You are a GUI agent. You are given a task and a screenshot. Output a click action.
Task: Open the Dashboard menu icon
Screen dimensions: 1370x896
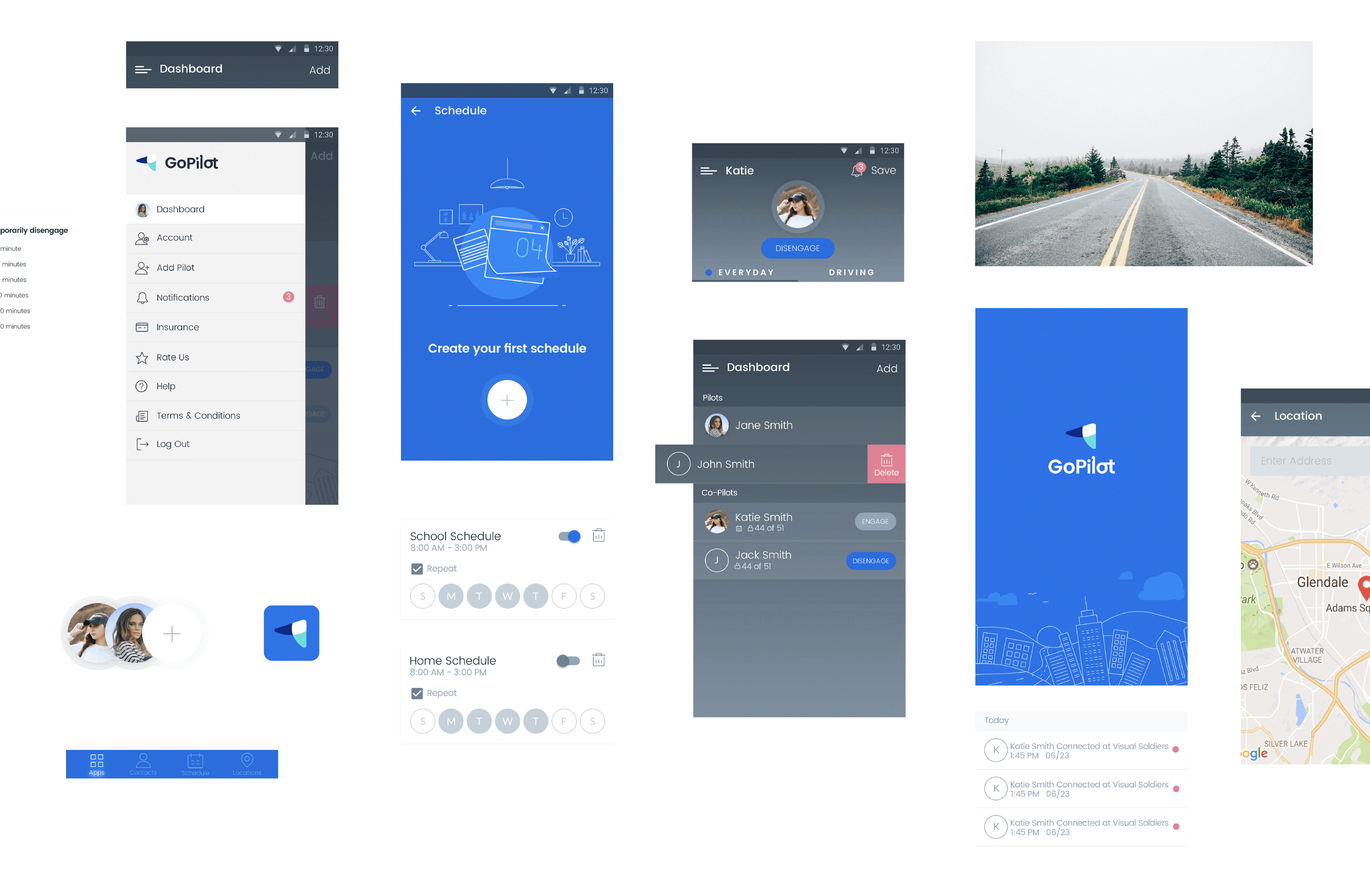[143, 68]
